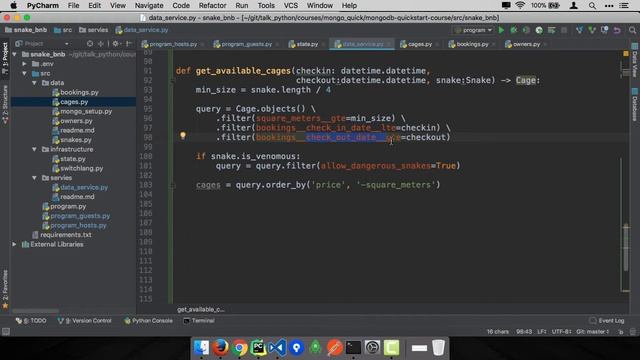
Task: Click the lightbulb intention icon on line 98
Action: coord(183,136)
